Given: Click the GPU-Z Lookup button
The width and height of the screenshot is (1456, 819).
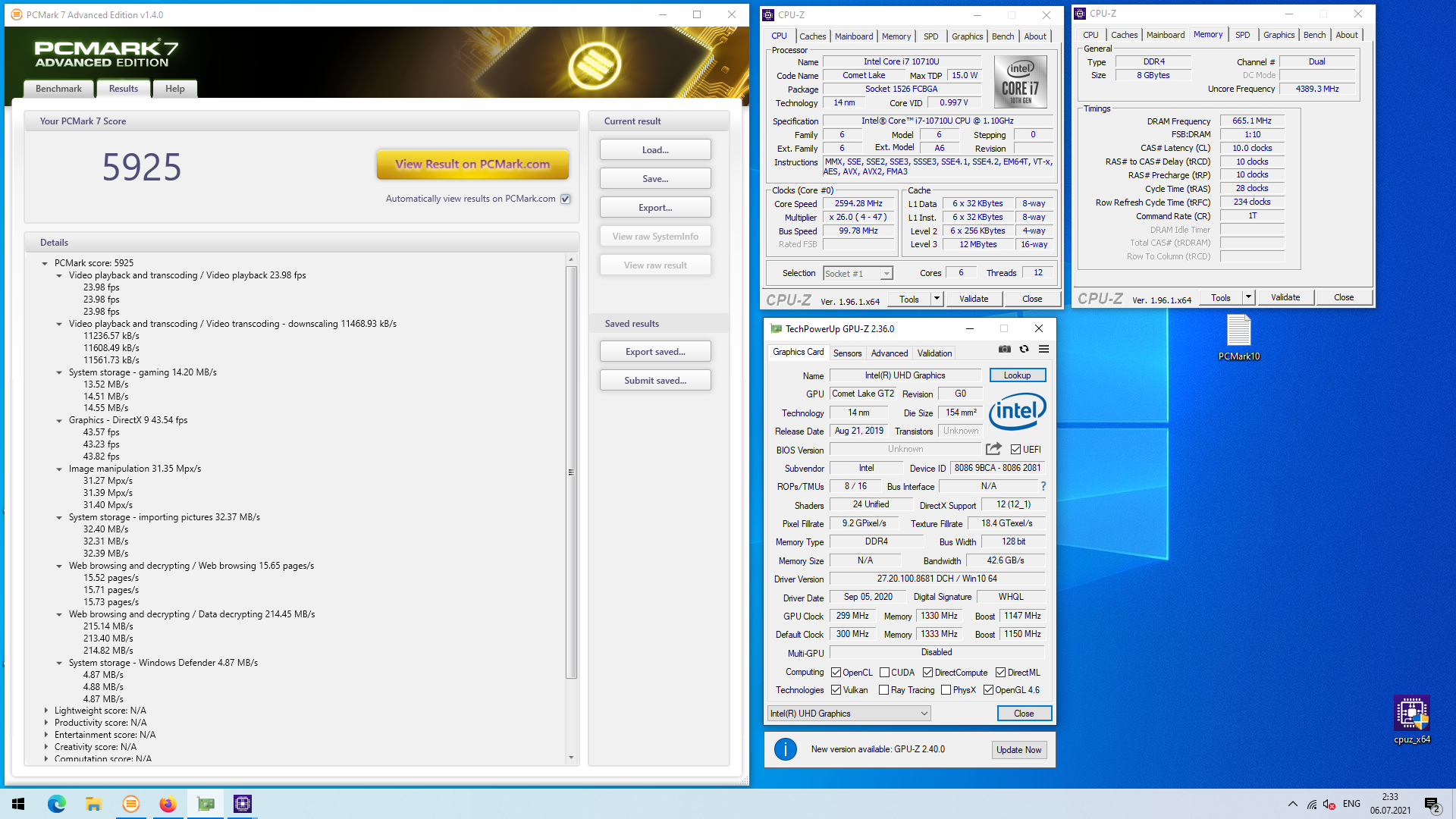Looking at the screenshot, I should 1017,375.
